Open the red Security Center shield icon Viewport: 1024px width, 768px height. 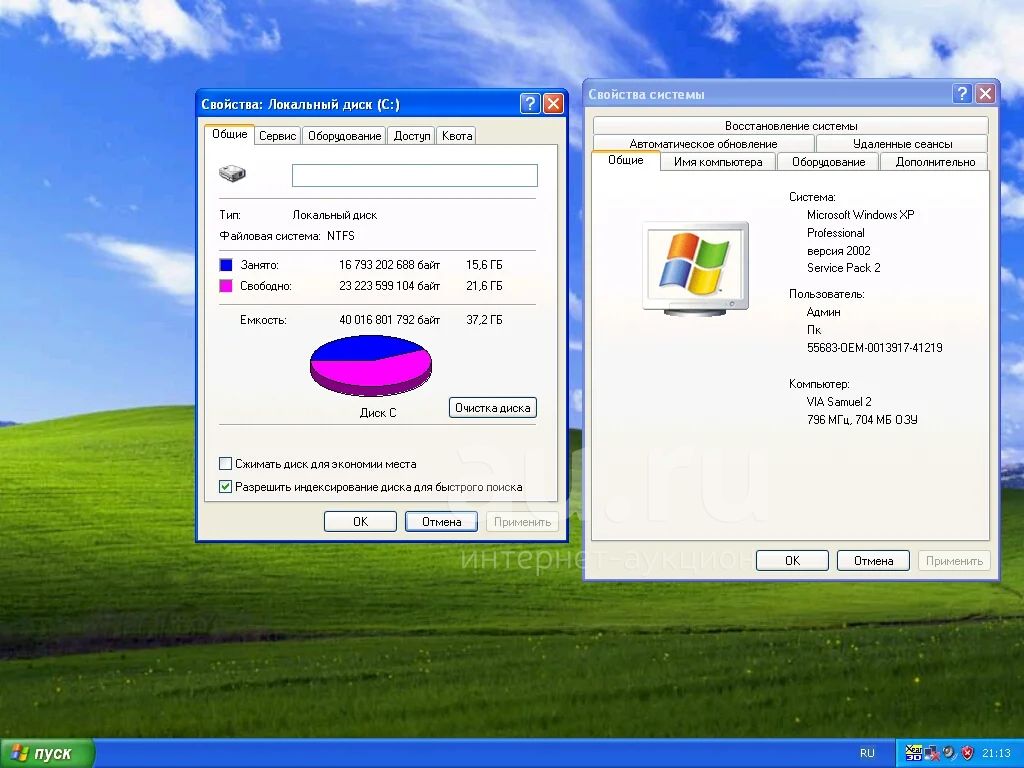tap(967, 753)
